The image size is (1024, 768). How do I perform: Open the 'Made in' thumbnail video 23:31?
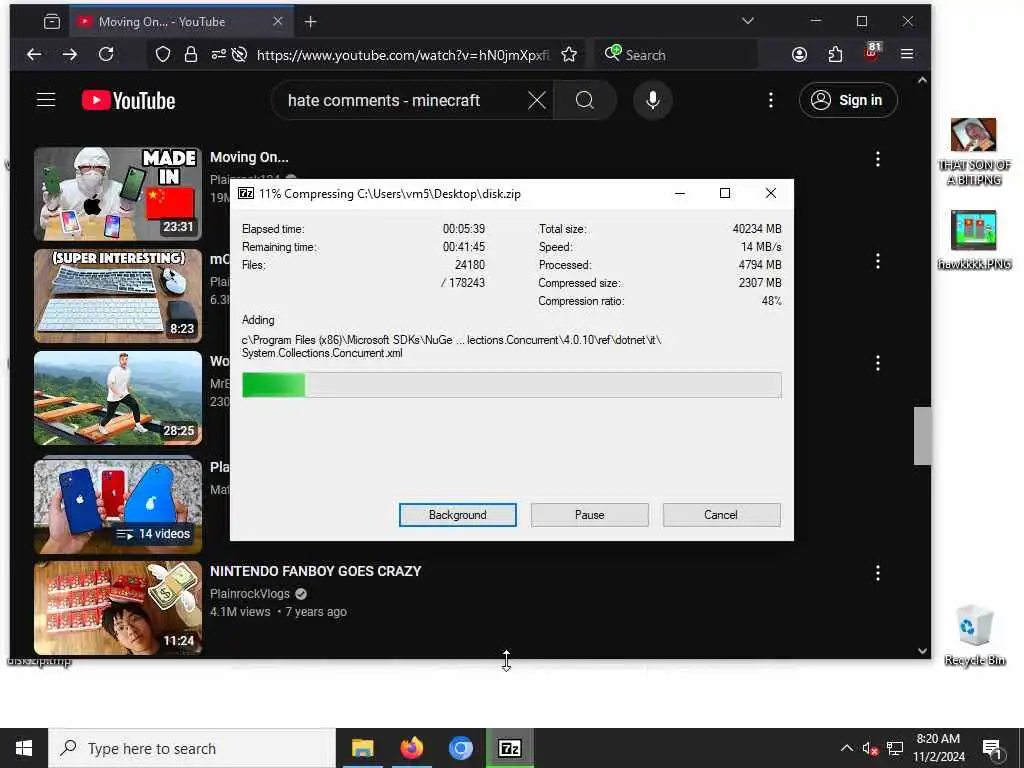(118, 193)
